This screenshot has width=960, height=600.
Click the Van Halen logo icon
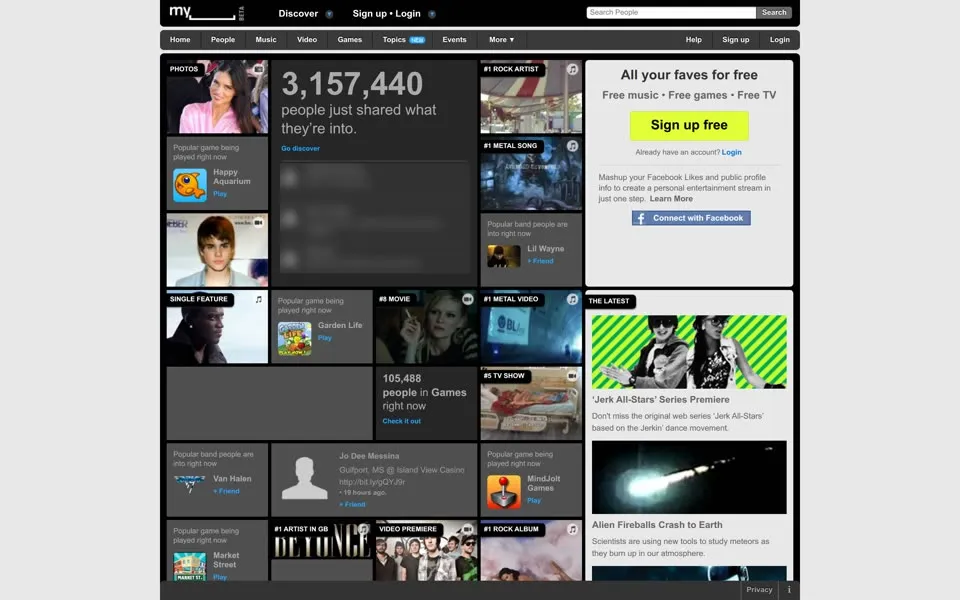pos(190,484)
